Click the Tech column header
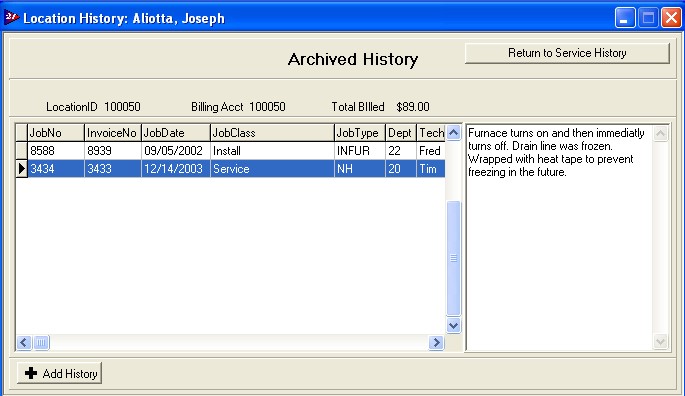 click(x=431, y=132)
